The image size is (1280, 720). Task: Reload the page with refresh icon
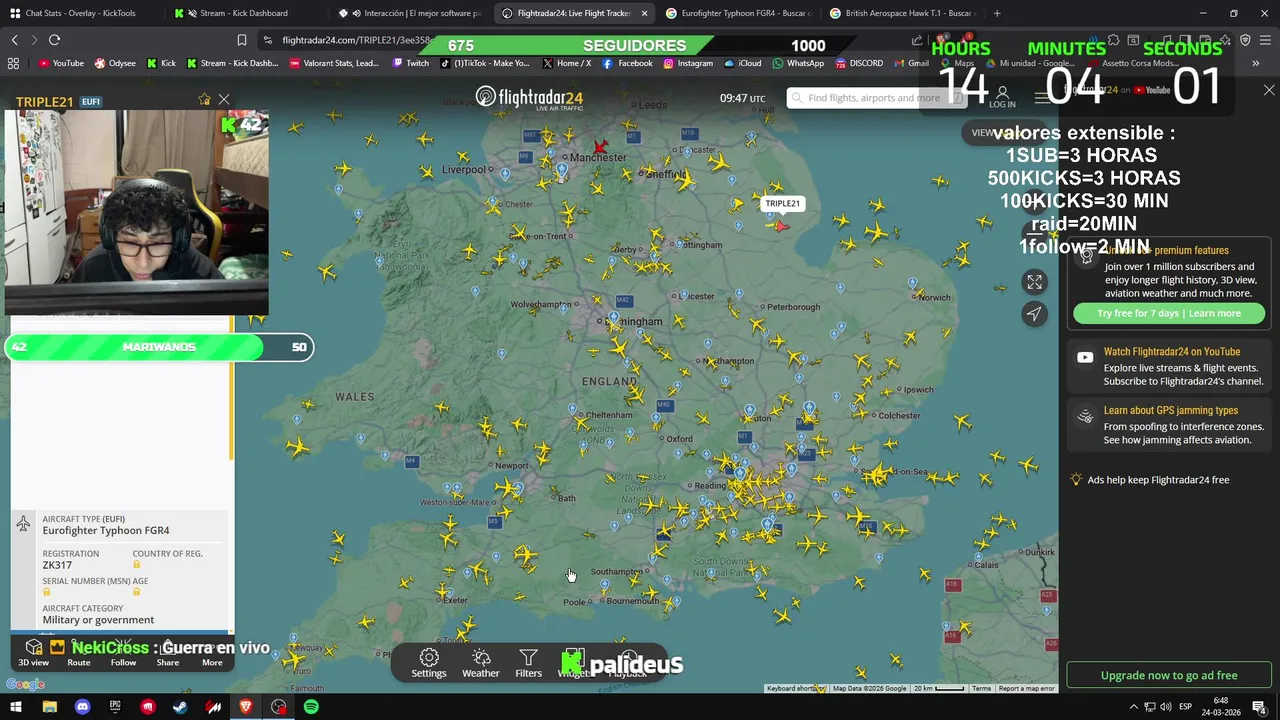[54, 40]
